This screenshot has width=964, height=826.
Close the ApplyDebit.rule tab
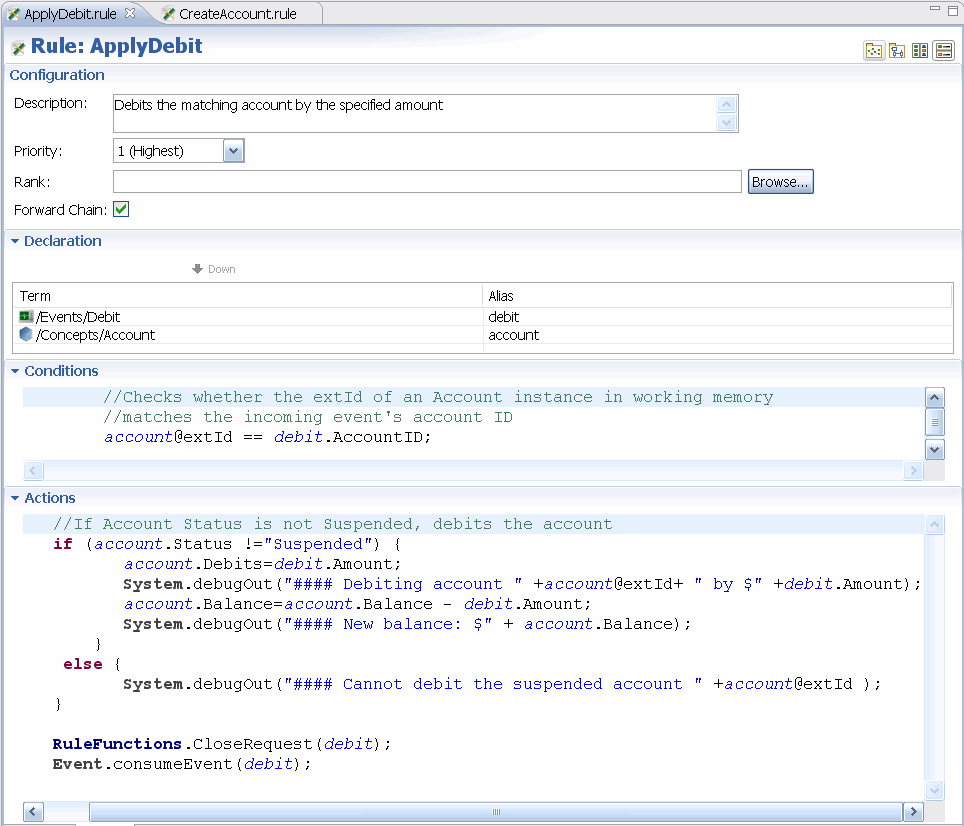tap(130, 14)
